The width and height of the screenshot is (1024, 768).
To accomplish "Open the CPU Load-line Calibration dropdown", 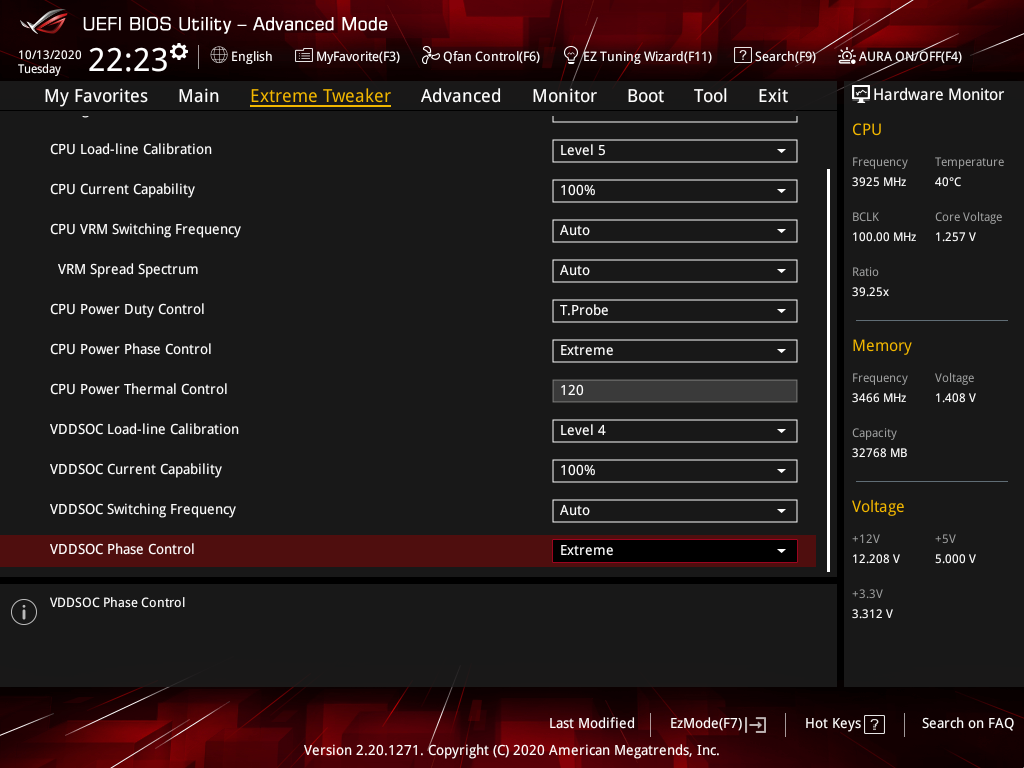I will pos(675,151).
